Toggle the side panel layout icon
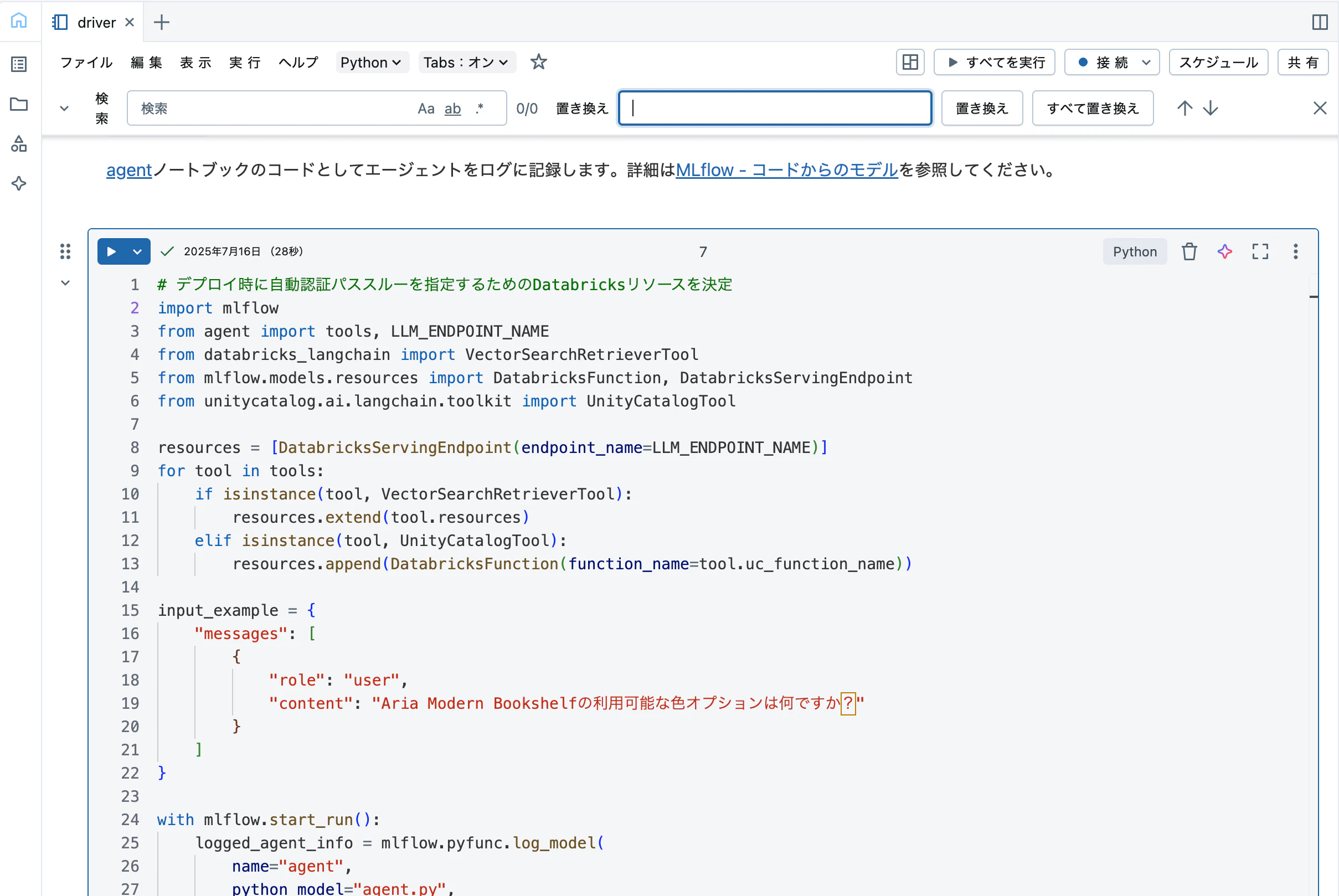Image resolution: width=1339 pixels, height=896 pixels. [x=1320, y=22]
